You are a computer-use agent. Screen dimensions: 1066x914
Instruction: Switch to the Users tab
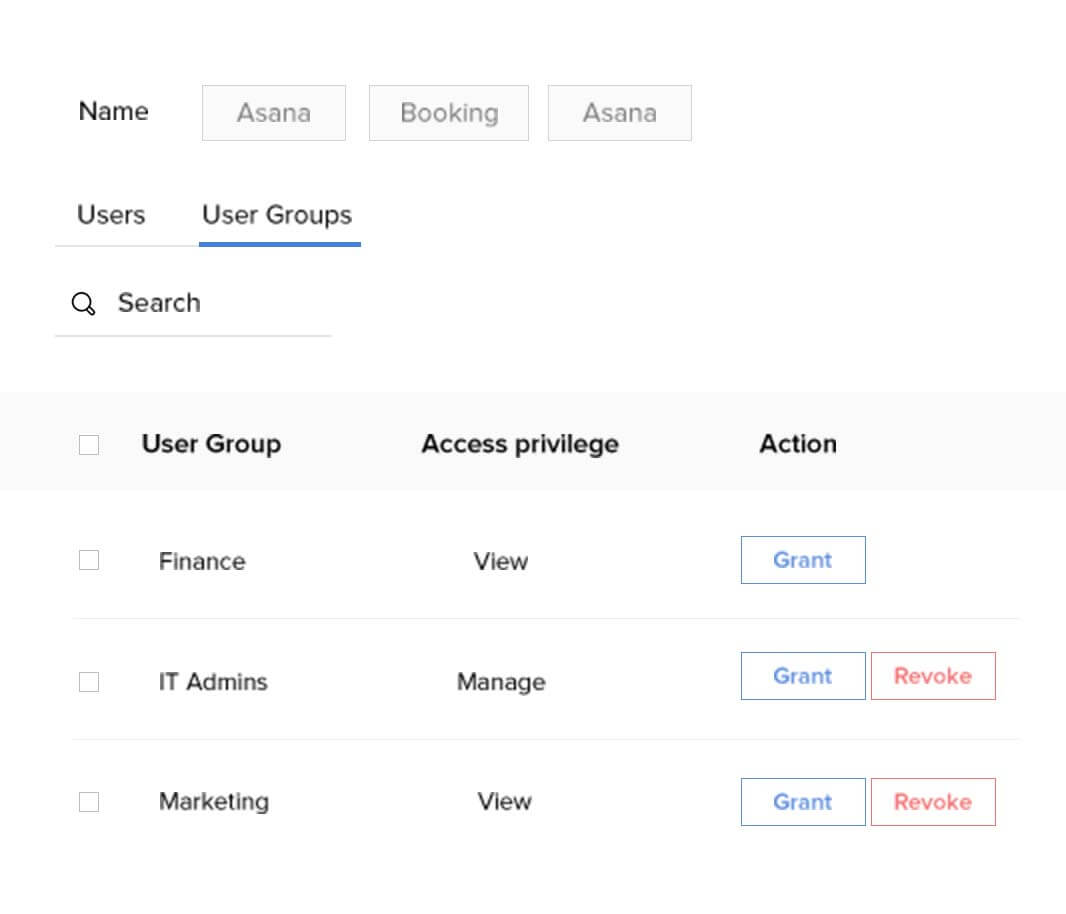click(111, 215)
